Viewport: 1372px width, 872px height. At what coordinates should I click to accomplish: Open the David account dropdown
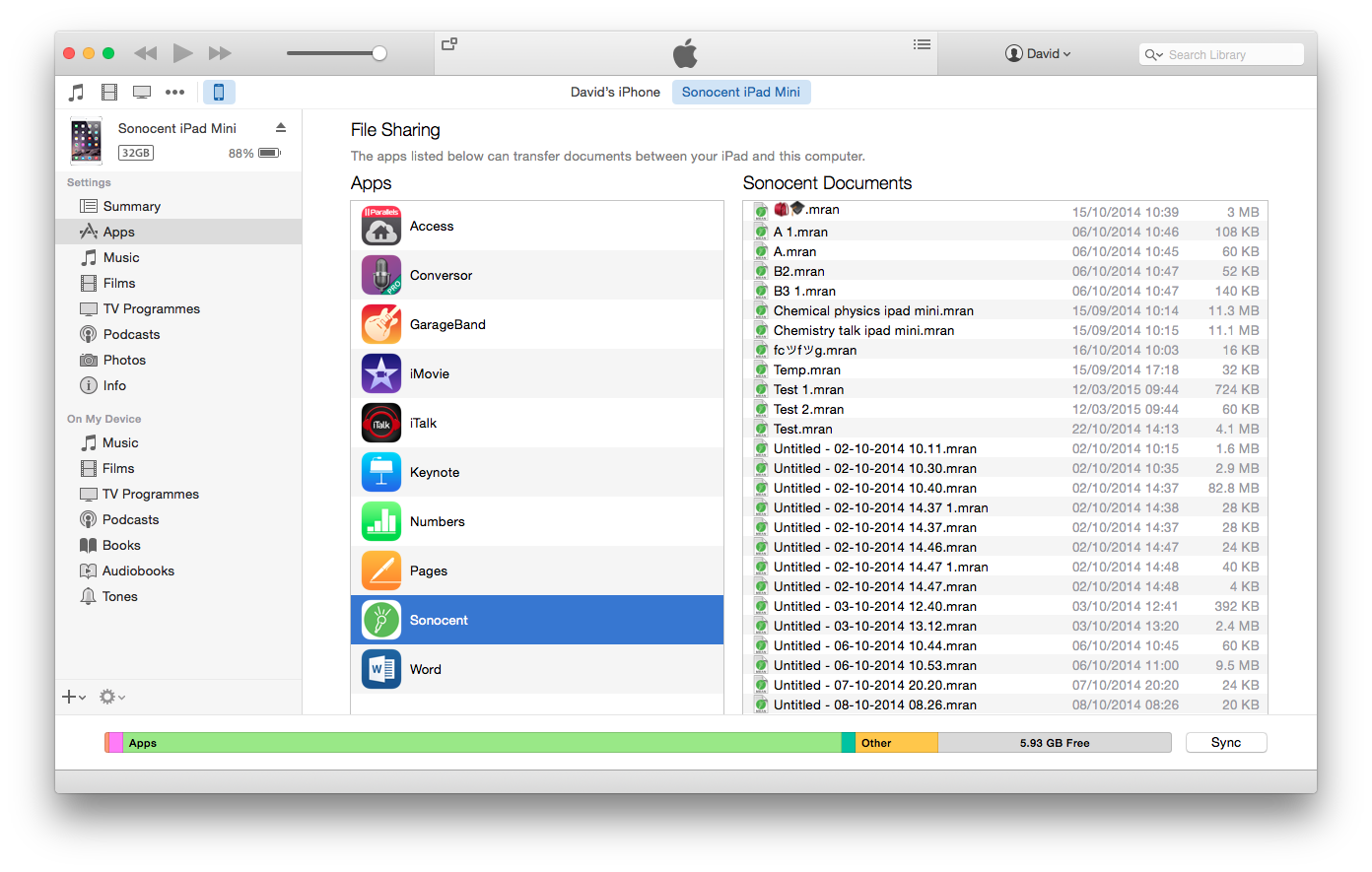coord(1038,53)
